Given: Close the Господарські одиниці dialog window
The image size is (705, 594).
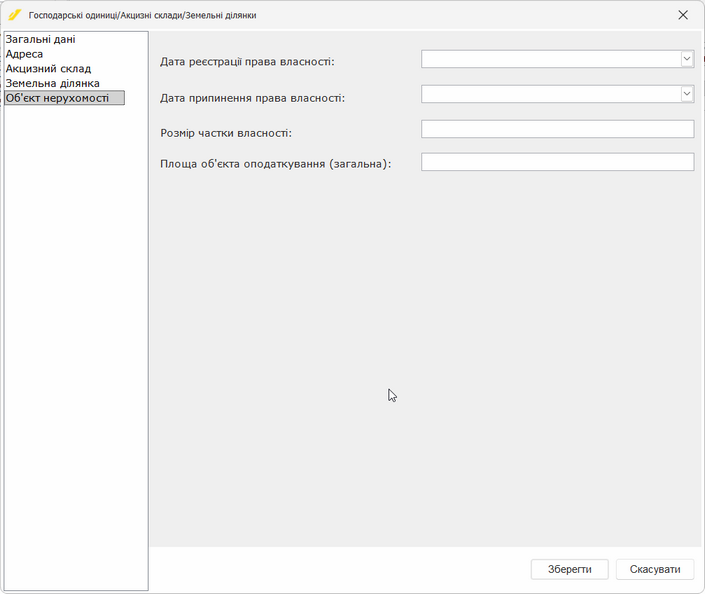Looking at the screenshot, I should coord(683,15).
